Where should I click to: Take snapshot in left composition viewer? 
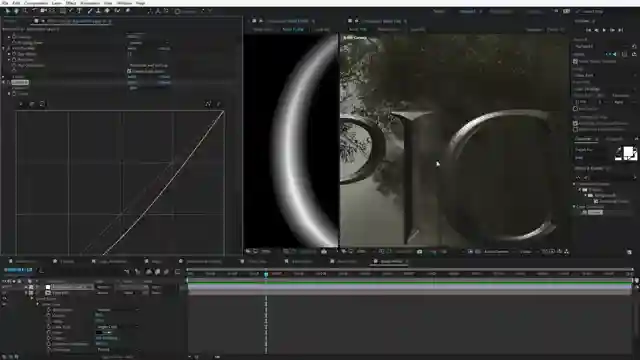(x=324, y=252)
